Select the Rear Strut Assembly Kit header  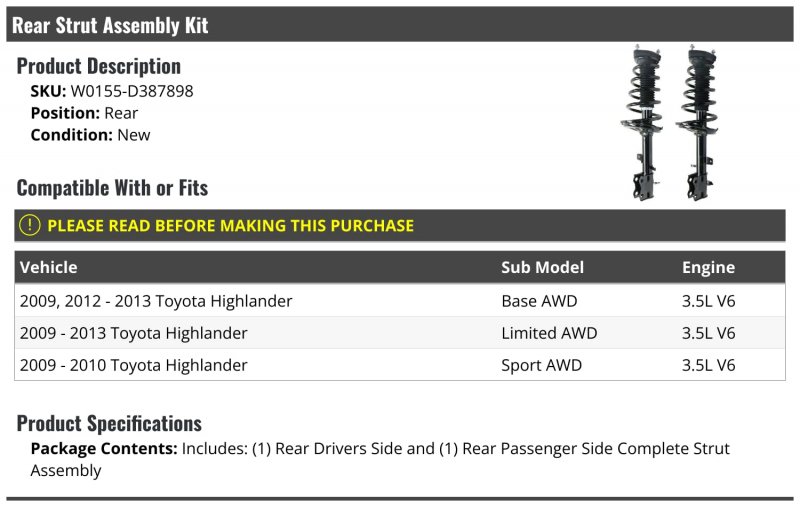[399, 24]
